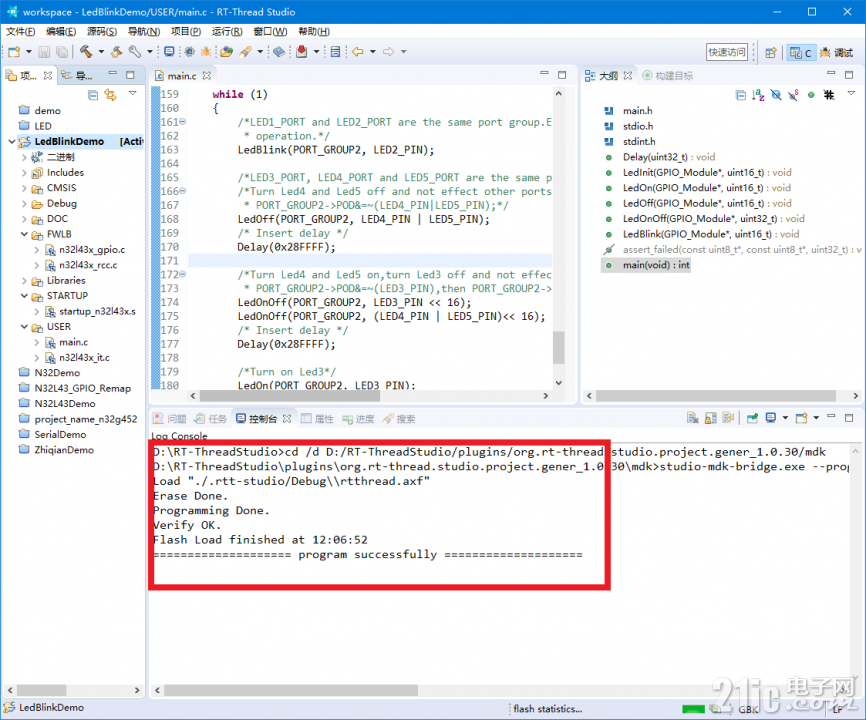The image size is (866, 720).
Task: Pin the console view
Action: pyautogui.click(x=752, y=418)
